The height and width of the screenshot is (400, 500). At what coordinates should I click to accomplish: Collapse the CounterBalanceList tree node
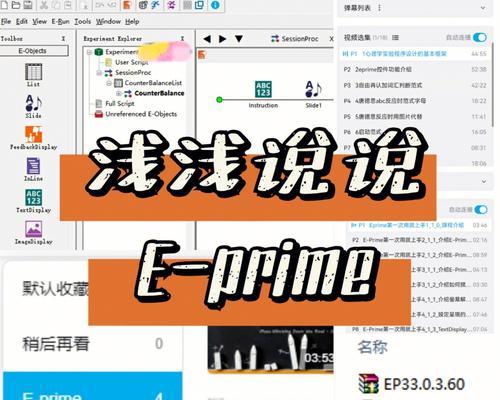click(109, 83)
